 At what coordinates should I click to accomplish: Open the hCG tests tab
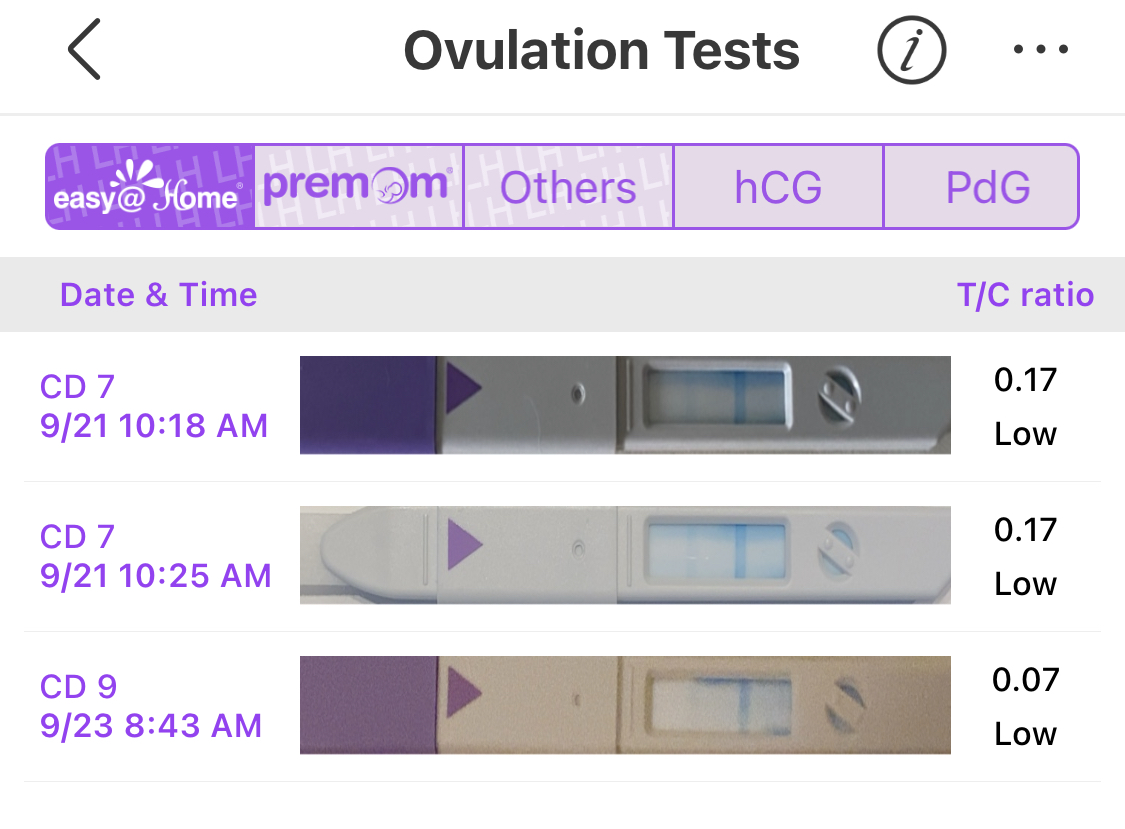click(778, 187)
